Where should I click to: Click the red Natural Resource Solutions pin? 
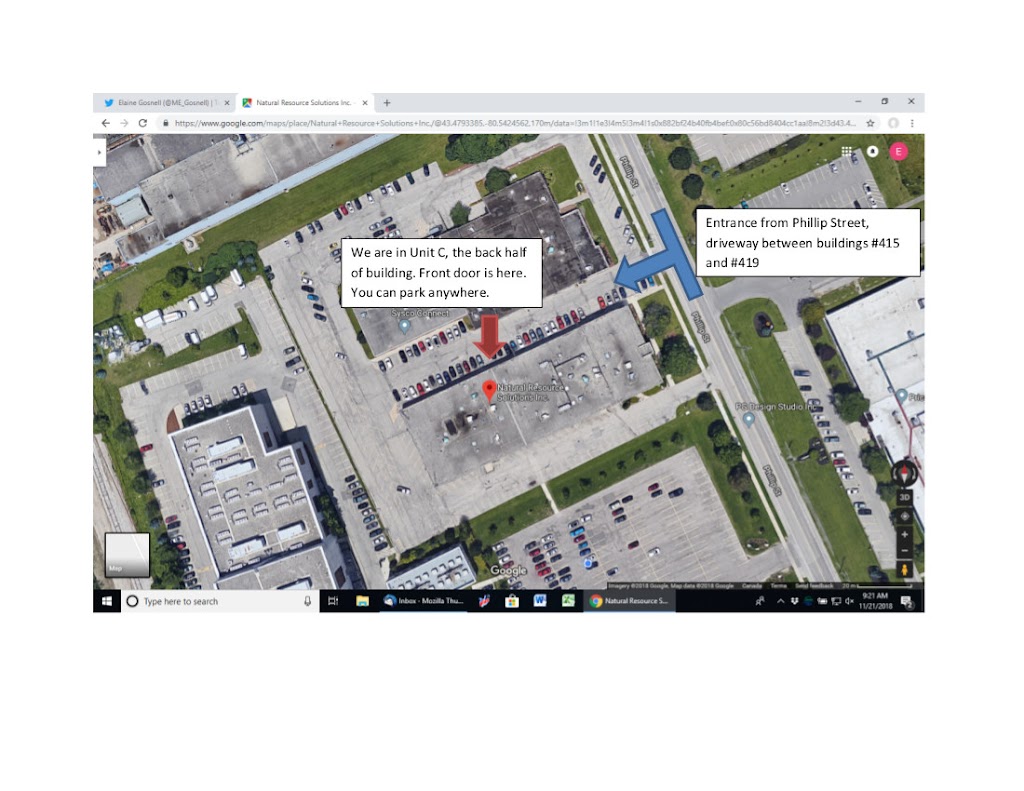coord(488,391)
